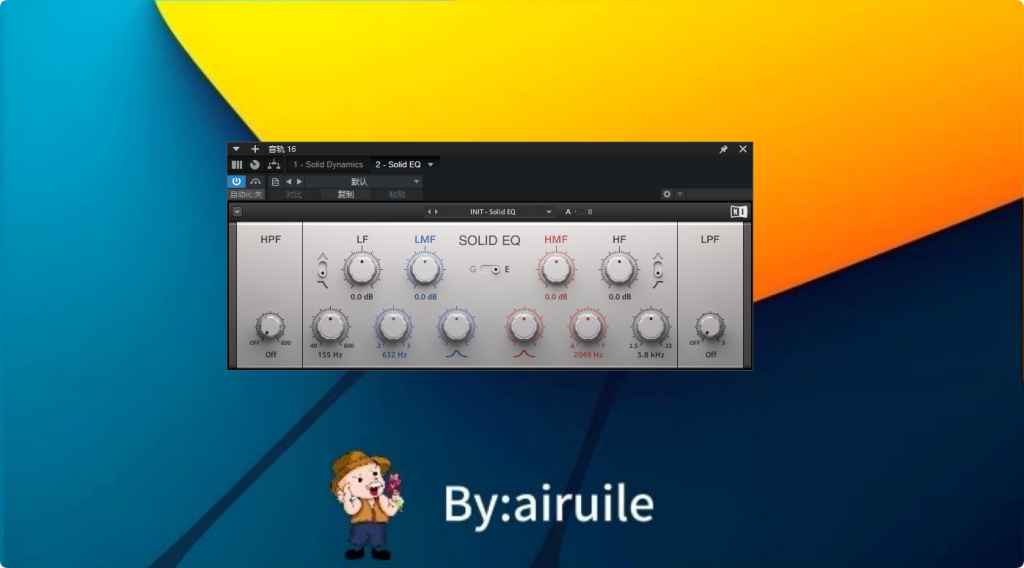The width and height of the screenshot is (1024, 568).
Task: Select next Solid EQ preset
Action: pyautogui.click(x=436, y=212)
